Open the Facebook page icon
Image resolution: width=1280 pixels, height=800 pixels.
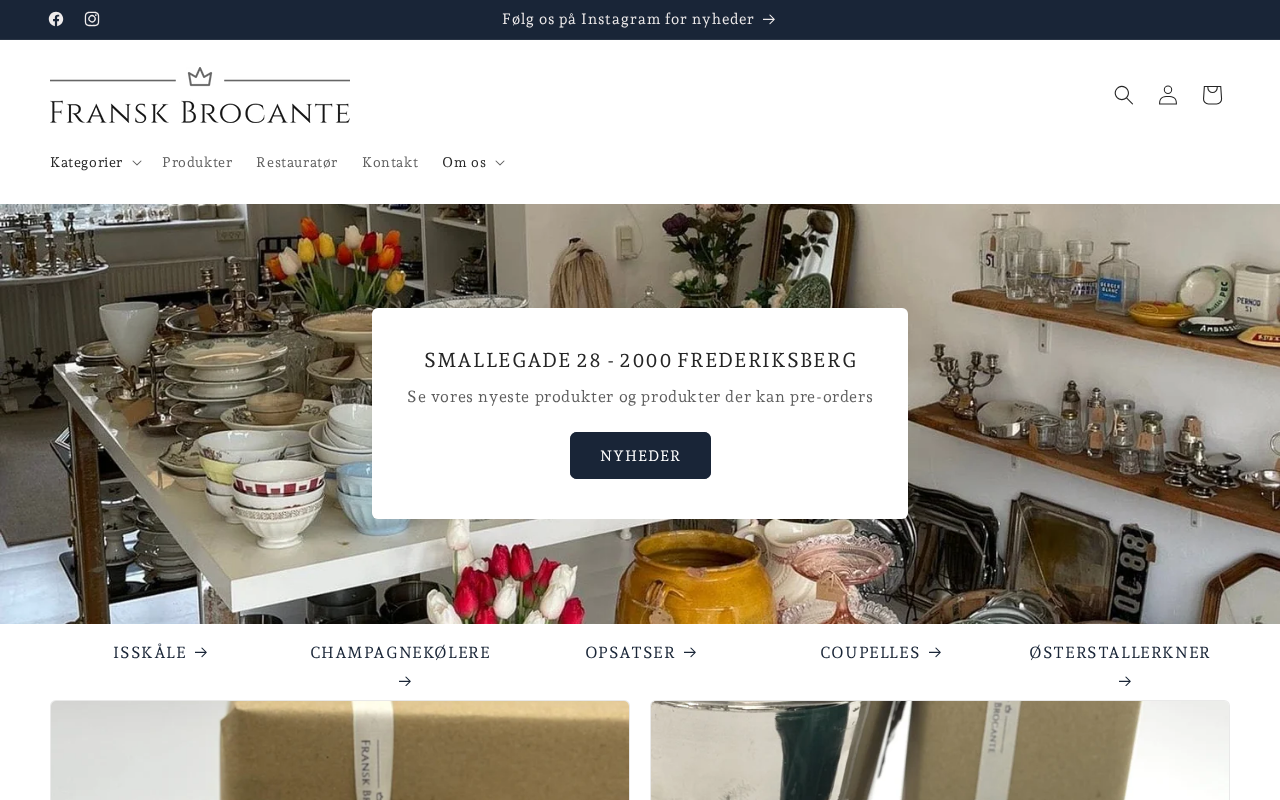click(56, 19)
